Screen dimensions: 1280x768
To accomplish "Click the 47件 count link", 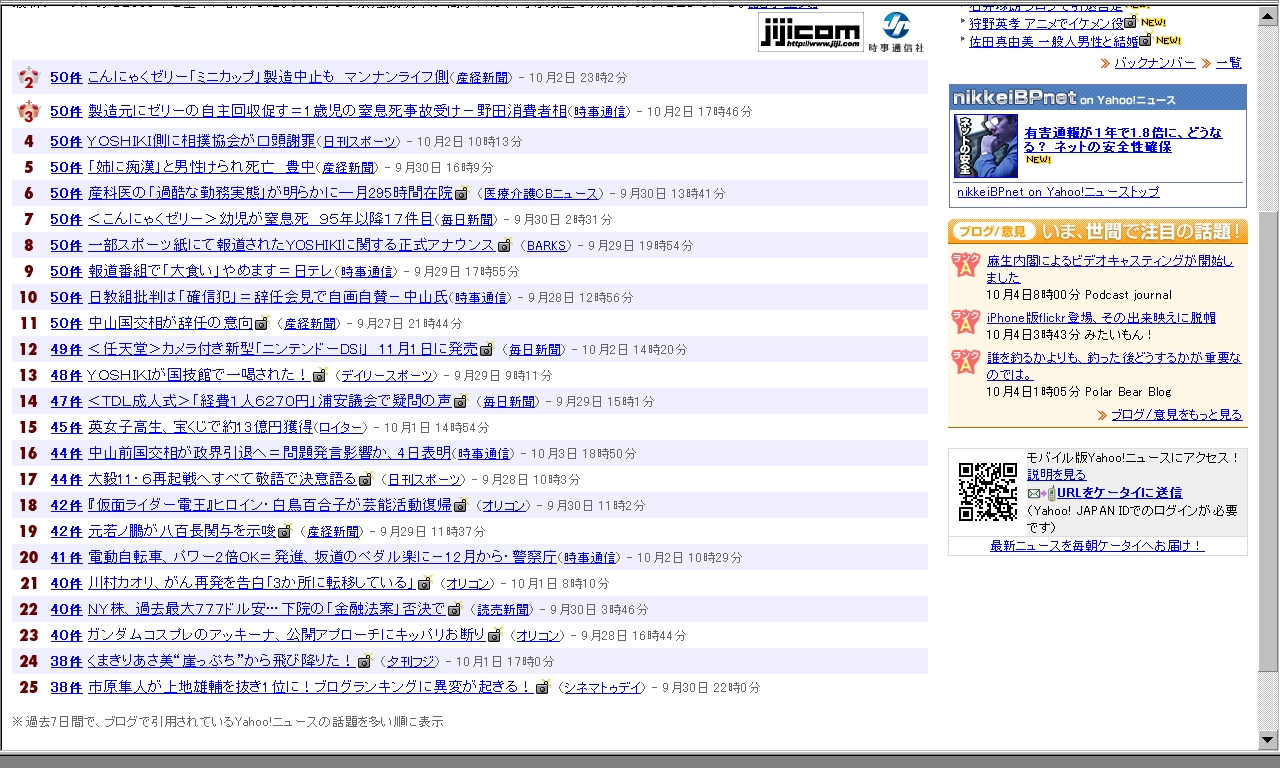I will pos(66,401).
